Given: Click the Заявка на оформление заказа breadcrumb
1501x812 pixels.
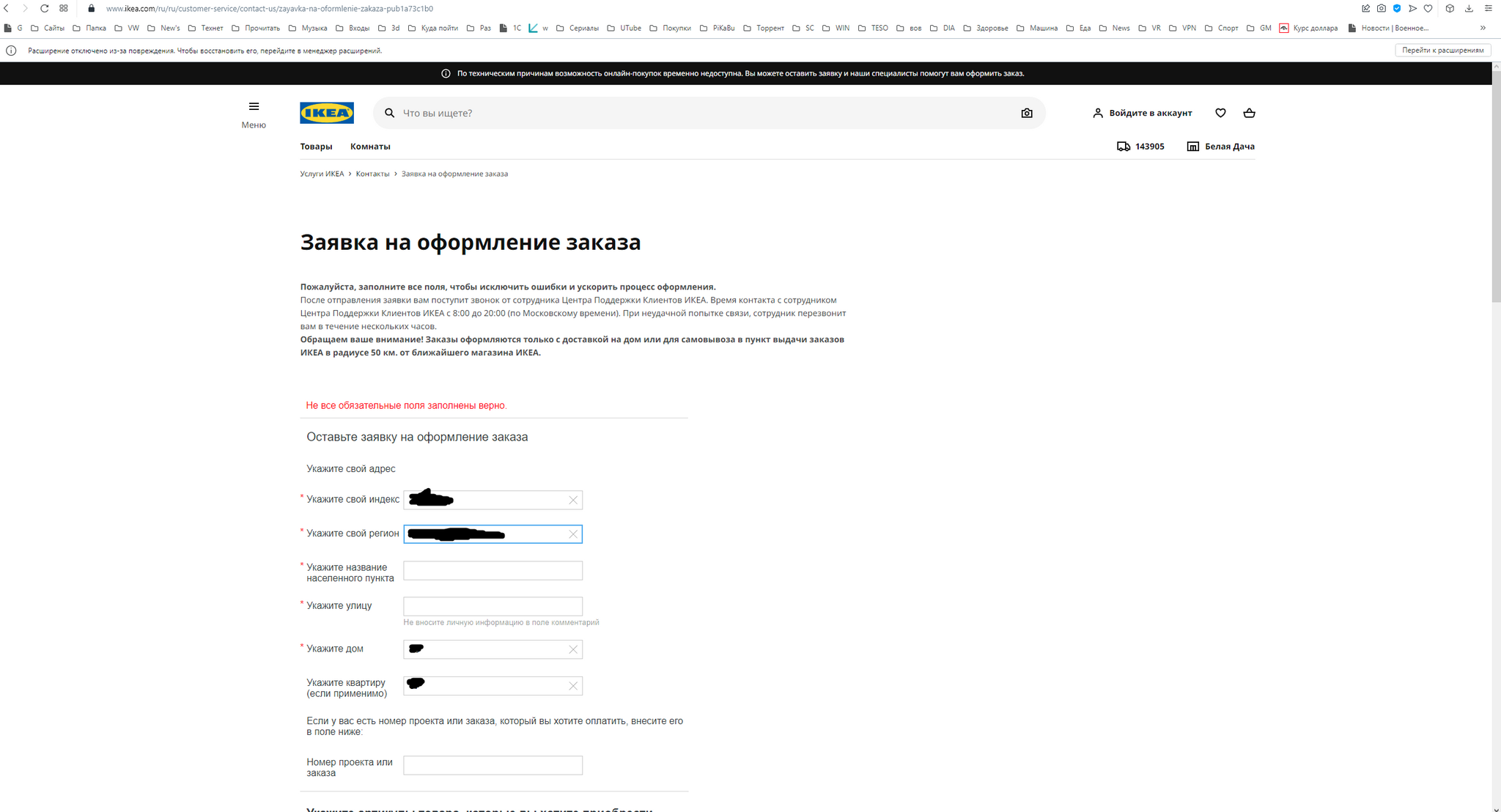Looking at the screenshot, I should 454,174.
